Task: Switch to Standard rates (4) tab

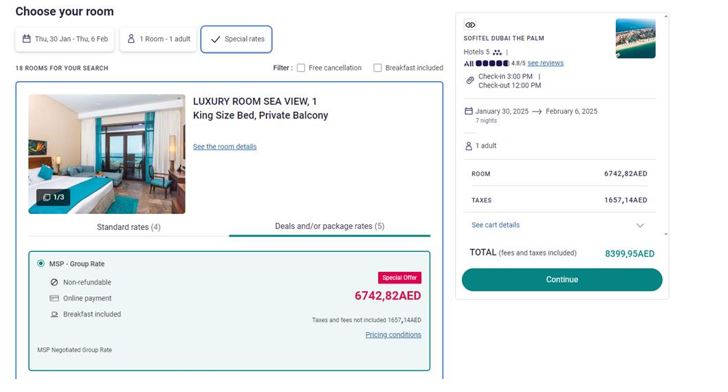Action: [x=129, y=227]
